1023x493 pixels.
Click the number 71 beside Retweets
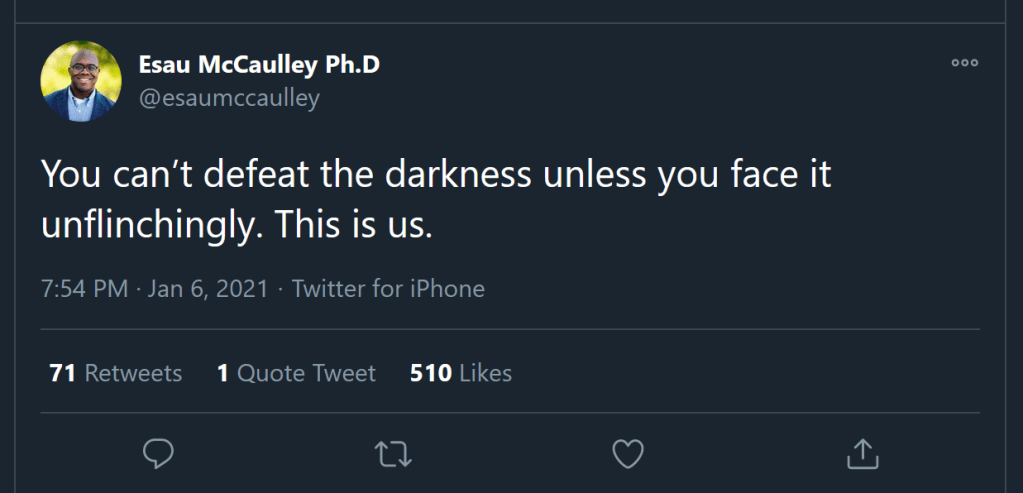click(63, 373)
